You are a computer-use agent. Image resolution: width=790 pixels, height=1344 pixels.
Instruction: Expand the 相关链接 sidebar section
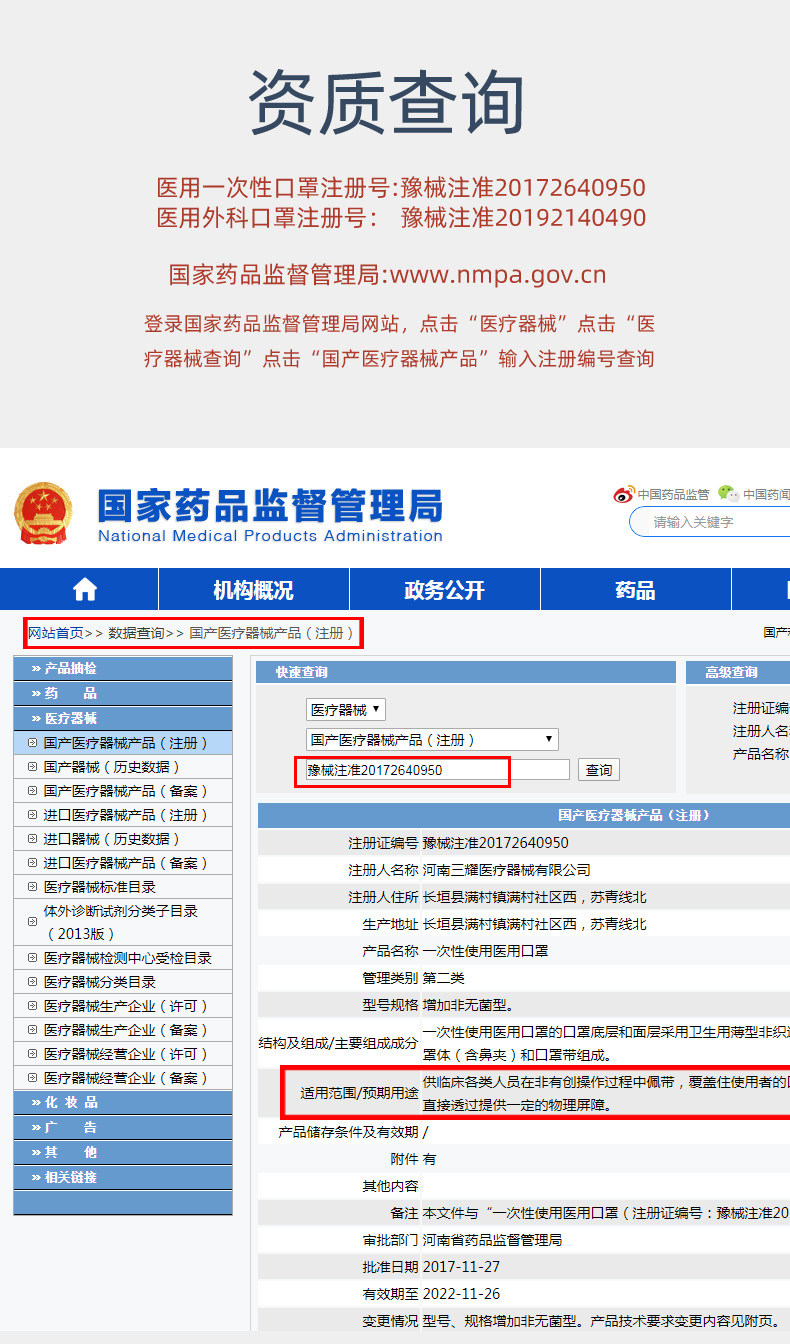click(123, 1177)
